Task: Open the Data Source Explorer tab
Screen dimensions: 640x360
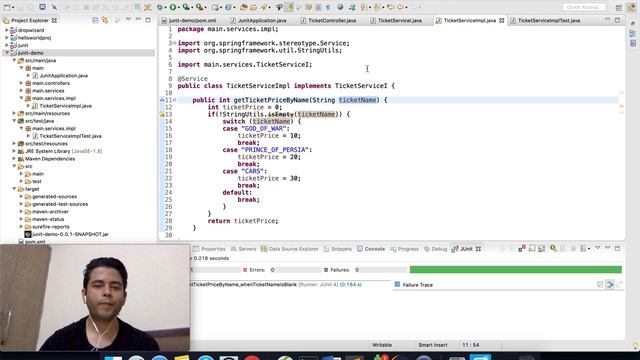Action: pos(290,249)
